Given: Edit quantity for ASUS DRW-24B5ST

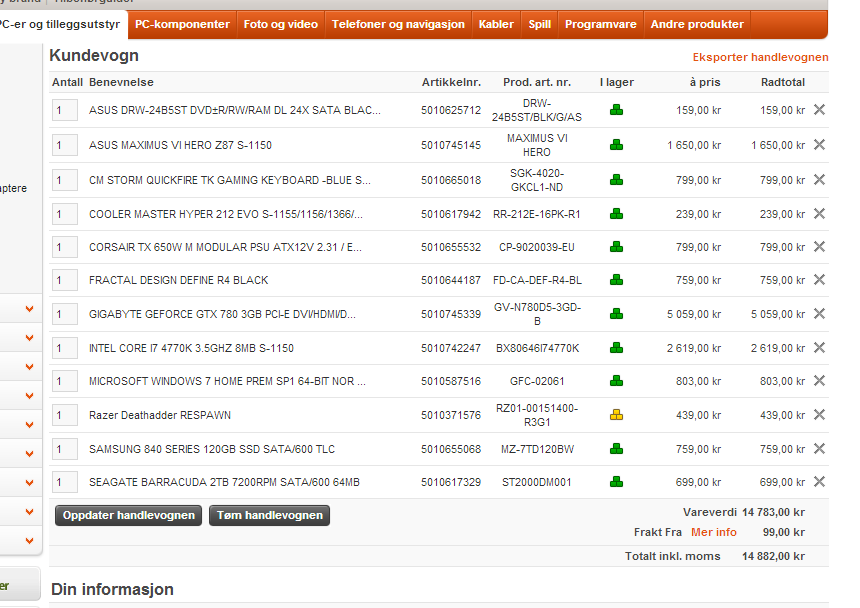Looking at the screenshot, I should coord(65,110).
